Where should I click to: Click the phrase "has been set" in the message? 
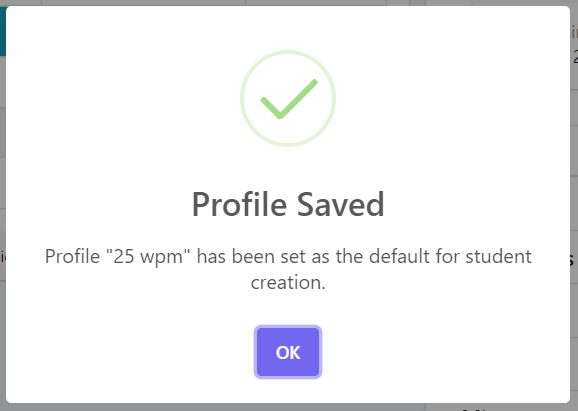click(251, 257)
